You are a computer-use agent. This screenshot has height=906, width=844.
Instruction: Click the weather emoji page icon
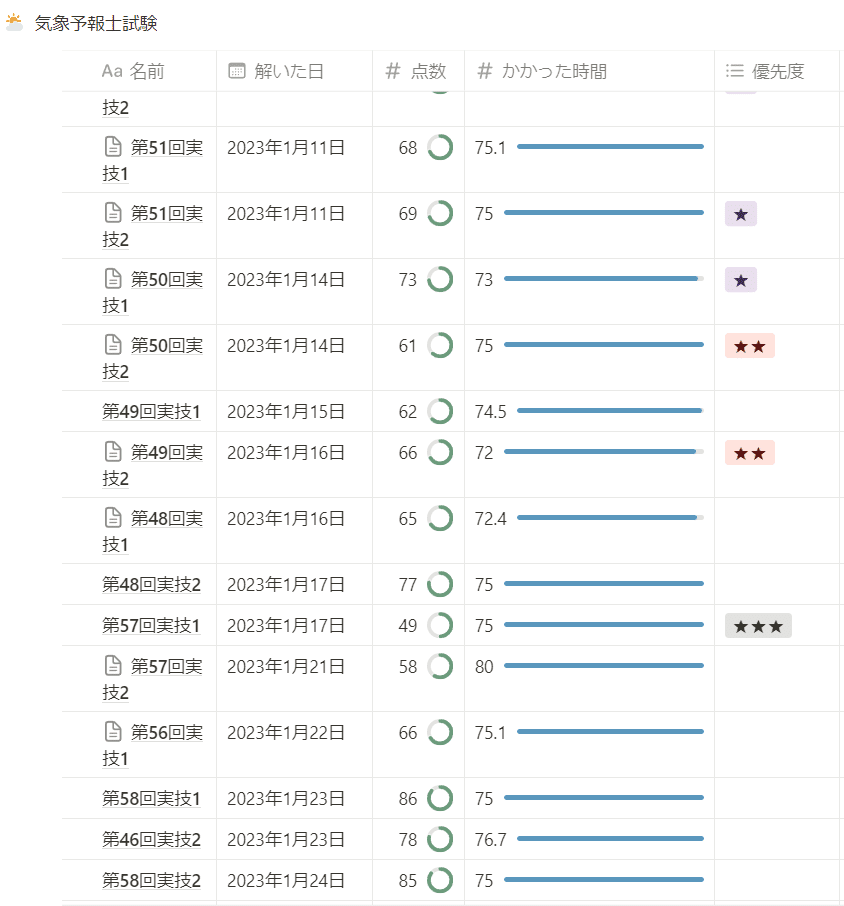[x=14, y=23]
